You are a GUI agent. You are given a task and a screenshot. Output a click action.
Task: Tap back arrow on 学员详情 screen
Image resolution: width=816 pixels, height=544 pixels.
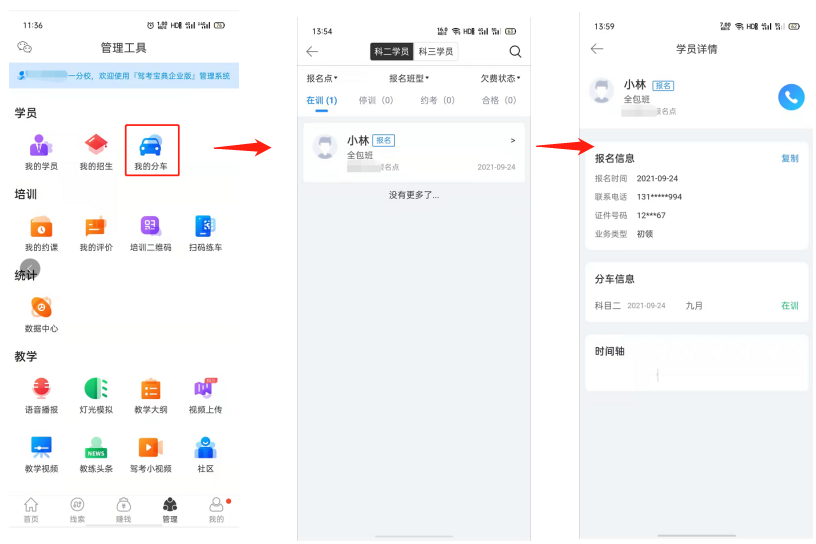597,49
